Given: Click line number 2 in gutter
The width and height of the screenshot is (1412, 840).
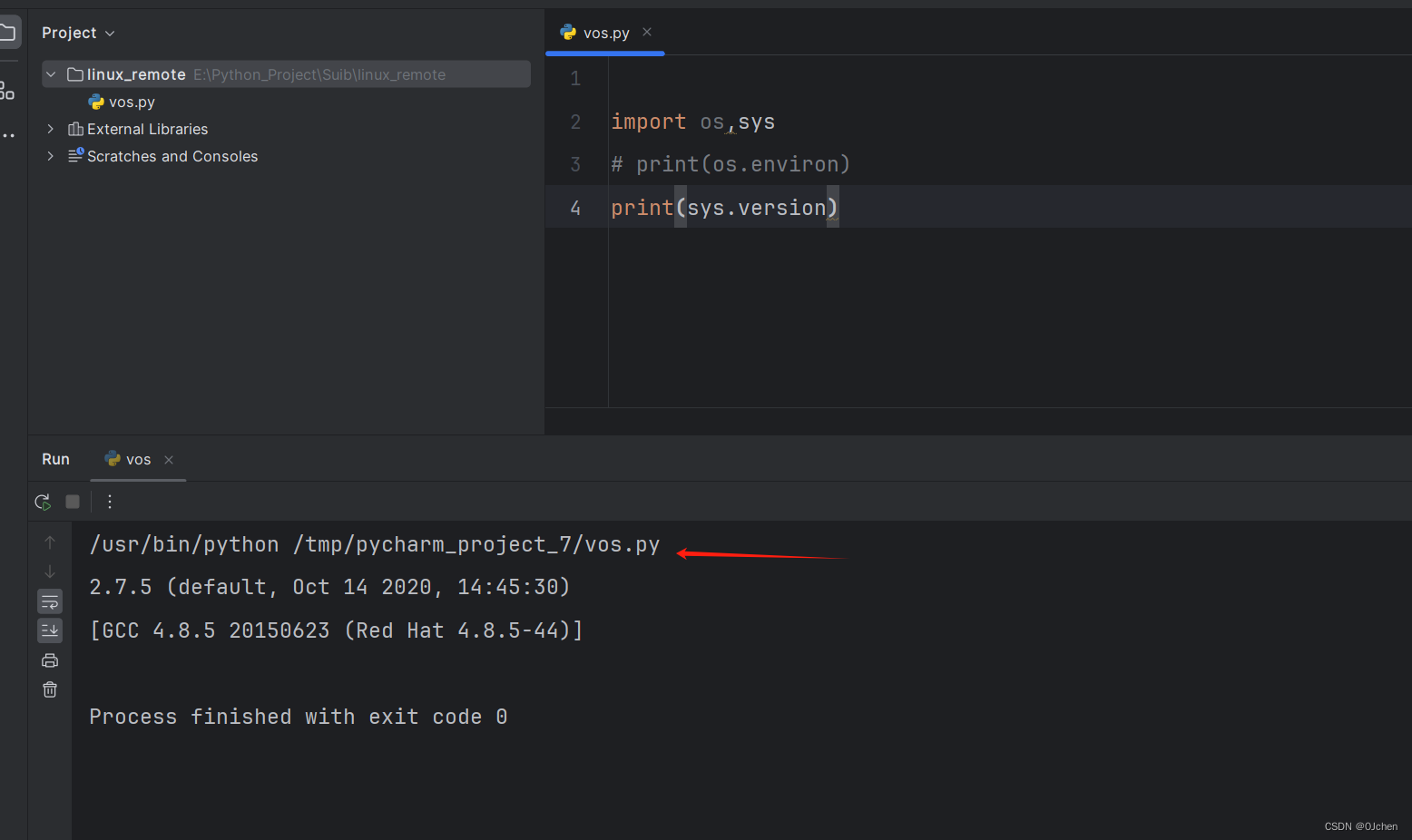Looking at the screenshot, I should point(575,122).
